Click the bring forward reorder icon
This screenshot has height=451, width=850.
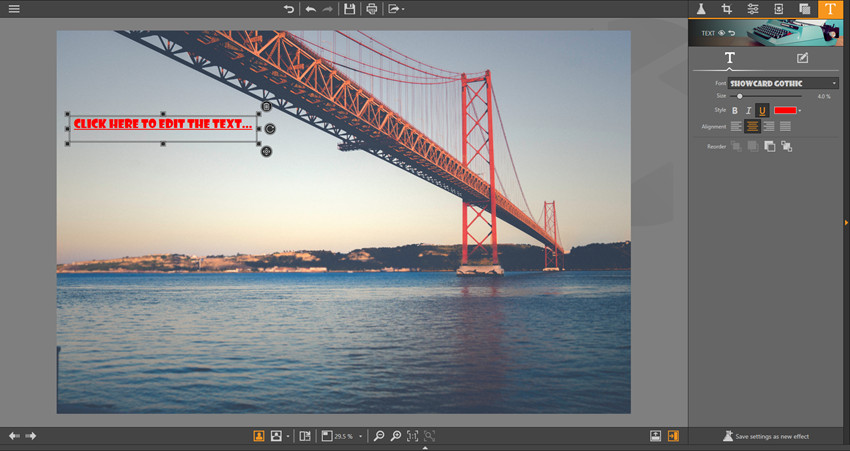[x=752, y=146]
